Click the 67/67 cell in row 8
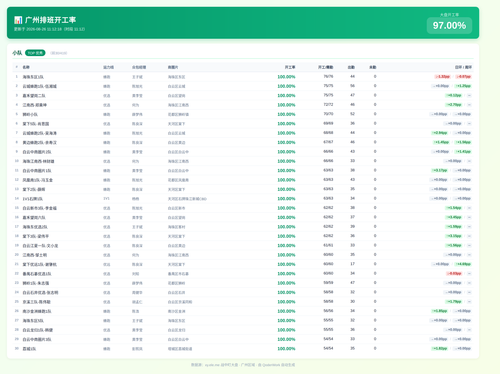The height and width of the screenshot is (374, 500). (x=328, y=142)
